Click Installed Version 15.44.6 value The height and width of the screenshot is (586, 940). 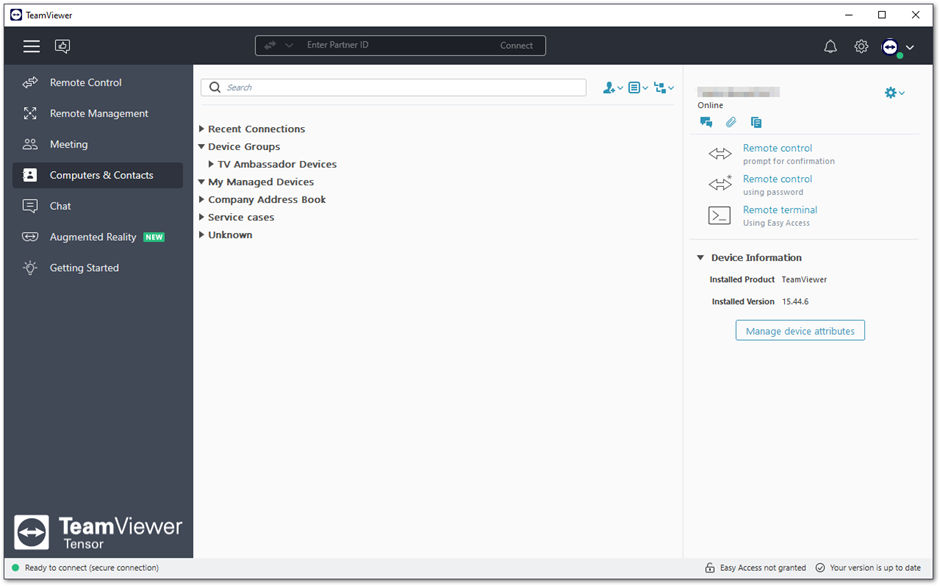point(795,302)
